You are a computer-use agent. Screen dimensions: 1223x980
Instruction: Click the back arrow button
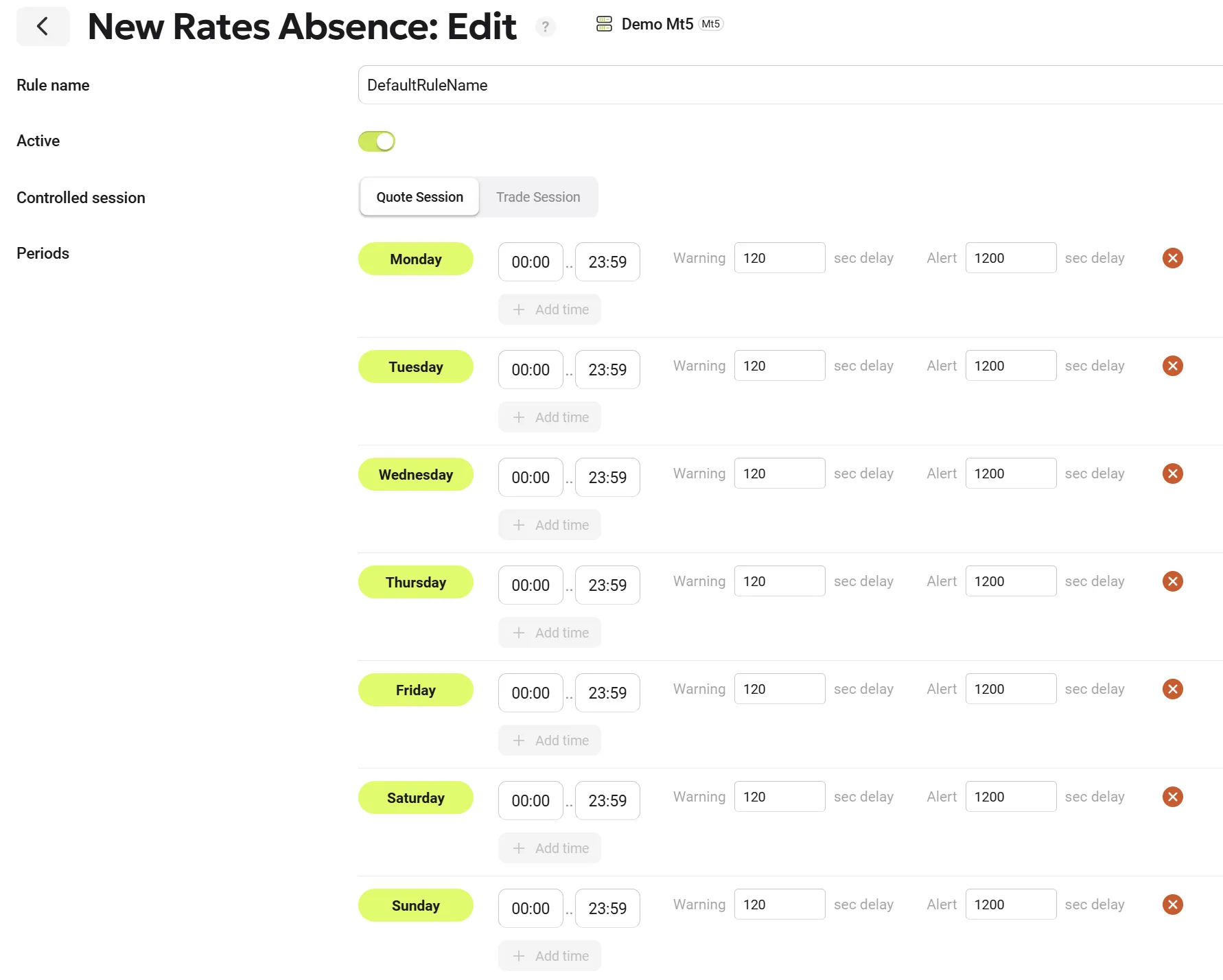pos(43,27)
